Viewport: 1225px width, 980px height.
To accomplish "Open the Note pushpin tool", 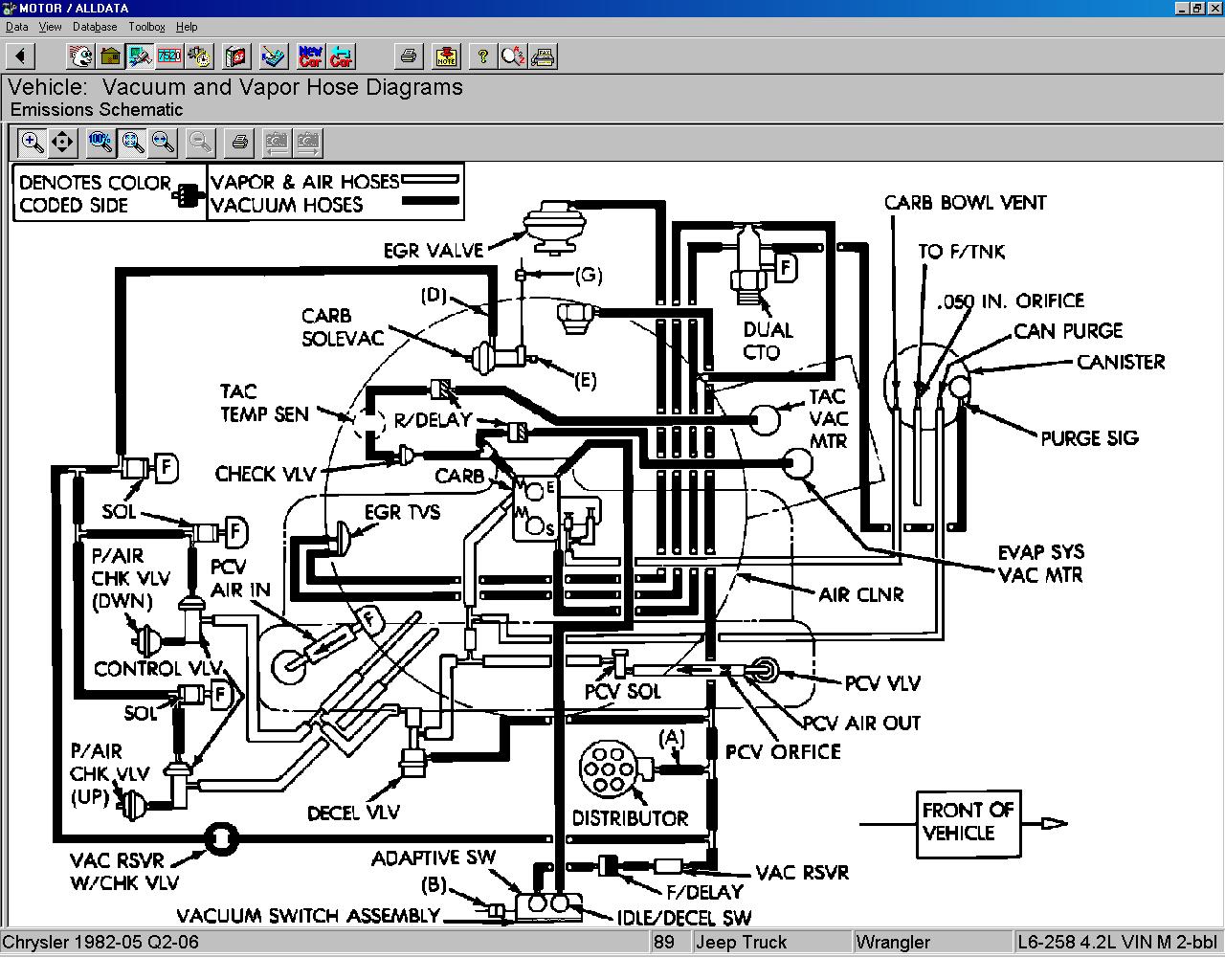I will [445, 56].
